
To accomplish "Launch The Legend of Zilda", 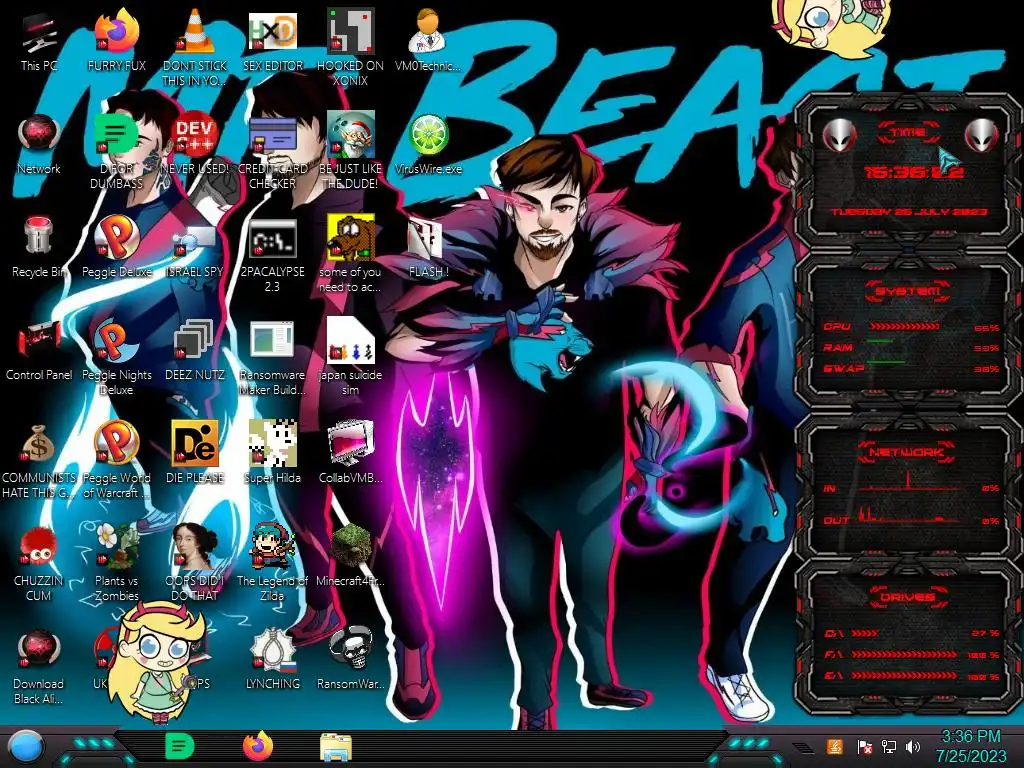I will 272,563.
